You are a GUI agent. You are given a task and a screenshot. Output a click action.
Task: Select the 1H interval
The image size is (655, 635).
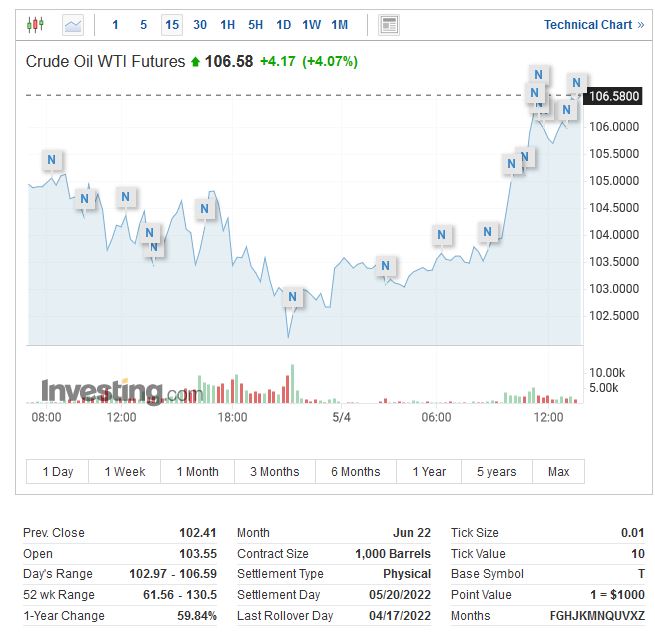pos(228,24)
